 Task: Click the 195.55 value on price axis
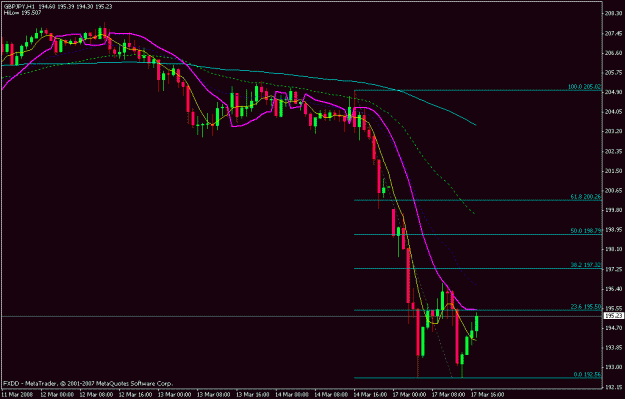[614, 309]
